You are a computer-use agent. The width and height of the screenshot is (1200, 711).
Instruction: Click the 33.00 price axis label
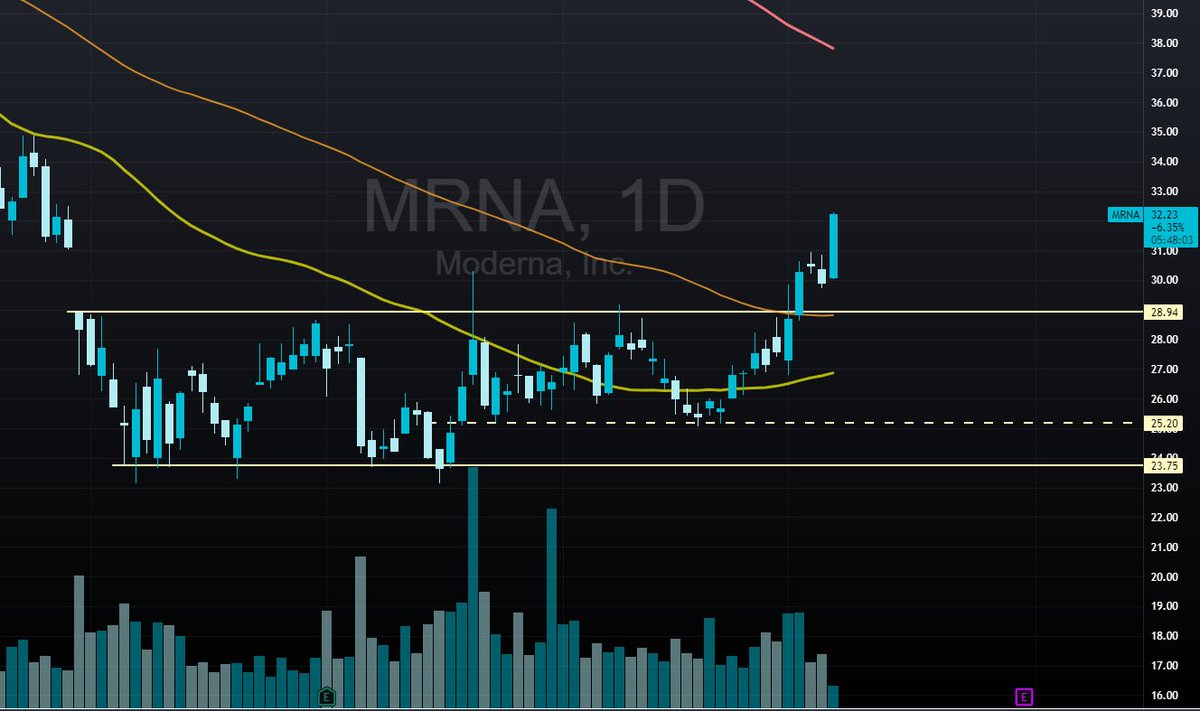[x=1164, y=191]
